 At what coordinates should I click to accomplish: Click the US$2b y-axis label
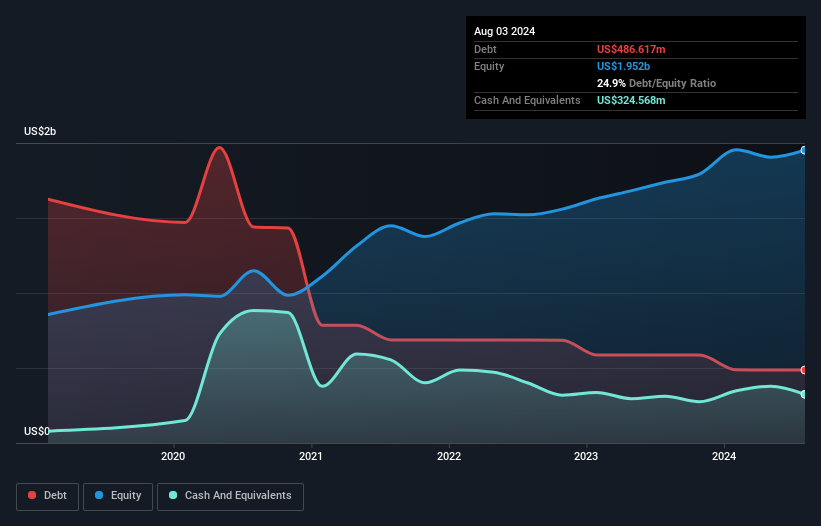pos(40,131)
